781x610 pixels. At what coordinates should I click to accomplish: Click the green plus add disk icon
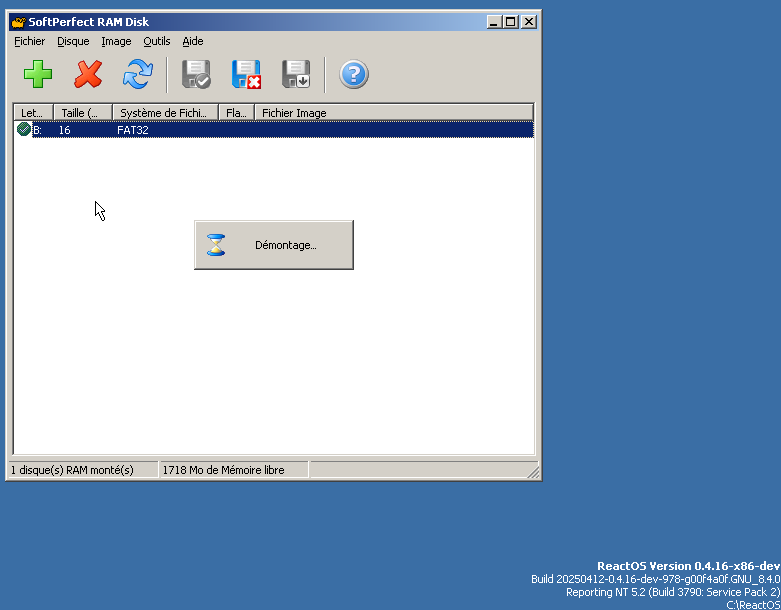coord(38,74)
